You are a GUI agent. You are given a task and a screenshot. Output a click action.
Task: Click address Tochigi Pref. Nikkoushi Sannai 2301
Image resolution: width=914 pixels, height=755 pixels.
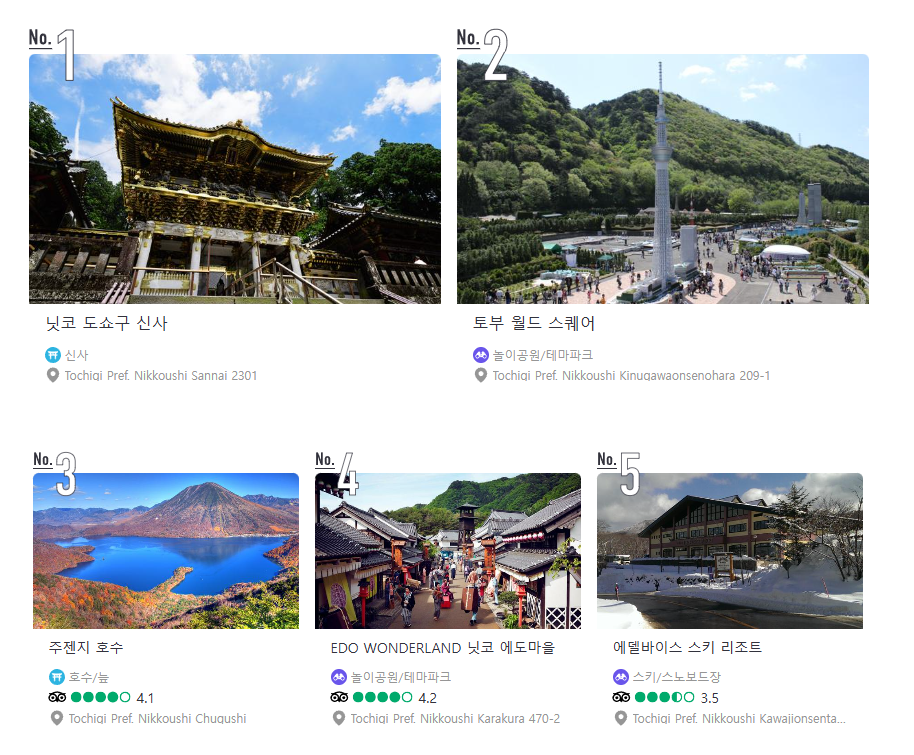[x=161, y=376]
